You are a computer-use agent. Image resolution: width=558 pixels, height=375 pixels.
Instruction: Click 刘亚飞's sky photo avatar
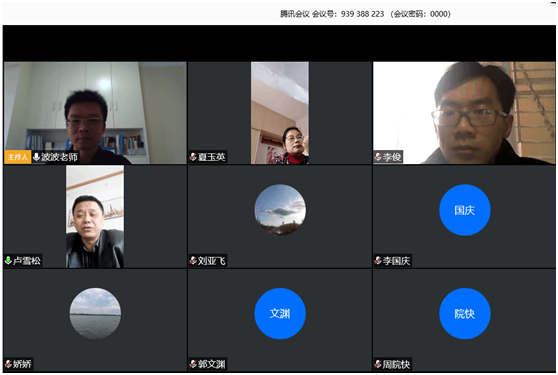pyautogui.click(x=280, y=210)
